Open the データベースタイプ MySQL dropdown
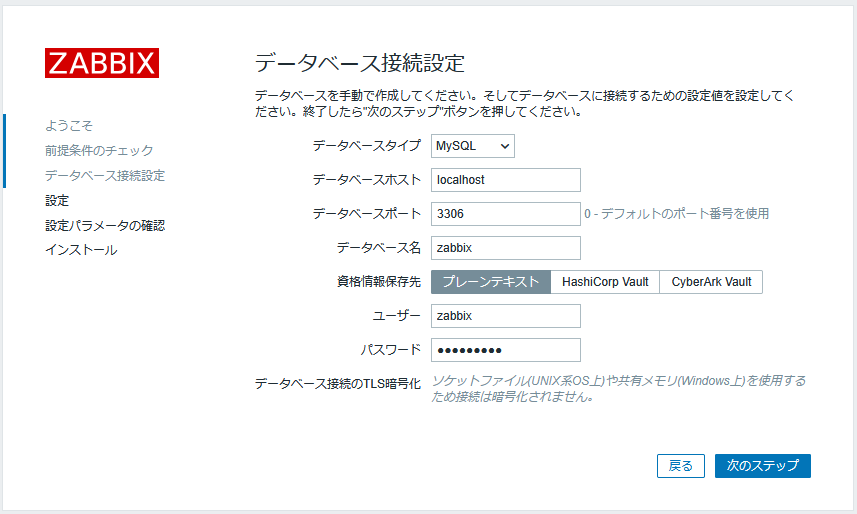The height and width of the screenshot is (514, 857). (x=473, y=146)
